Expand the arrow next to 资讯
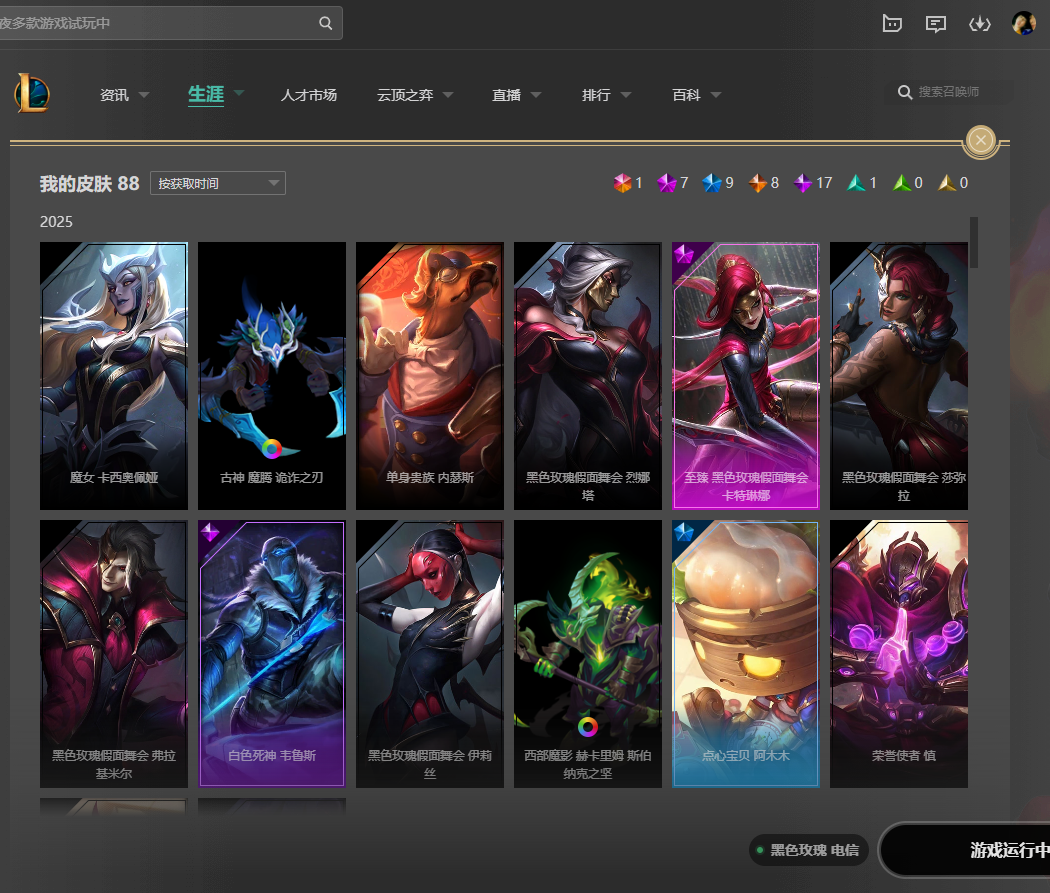This screenshot has width=1050, height=893. tap(144, 95)
